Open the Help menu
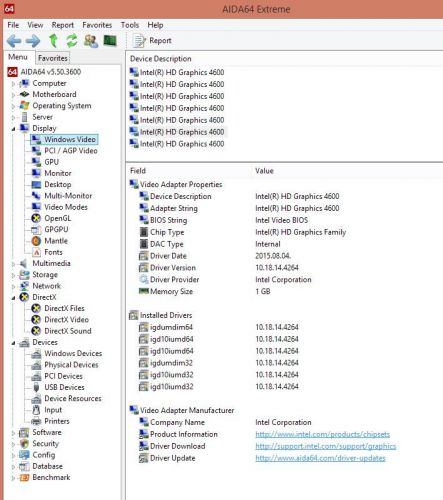443x500 pixels. tap(155, 25)
